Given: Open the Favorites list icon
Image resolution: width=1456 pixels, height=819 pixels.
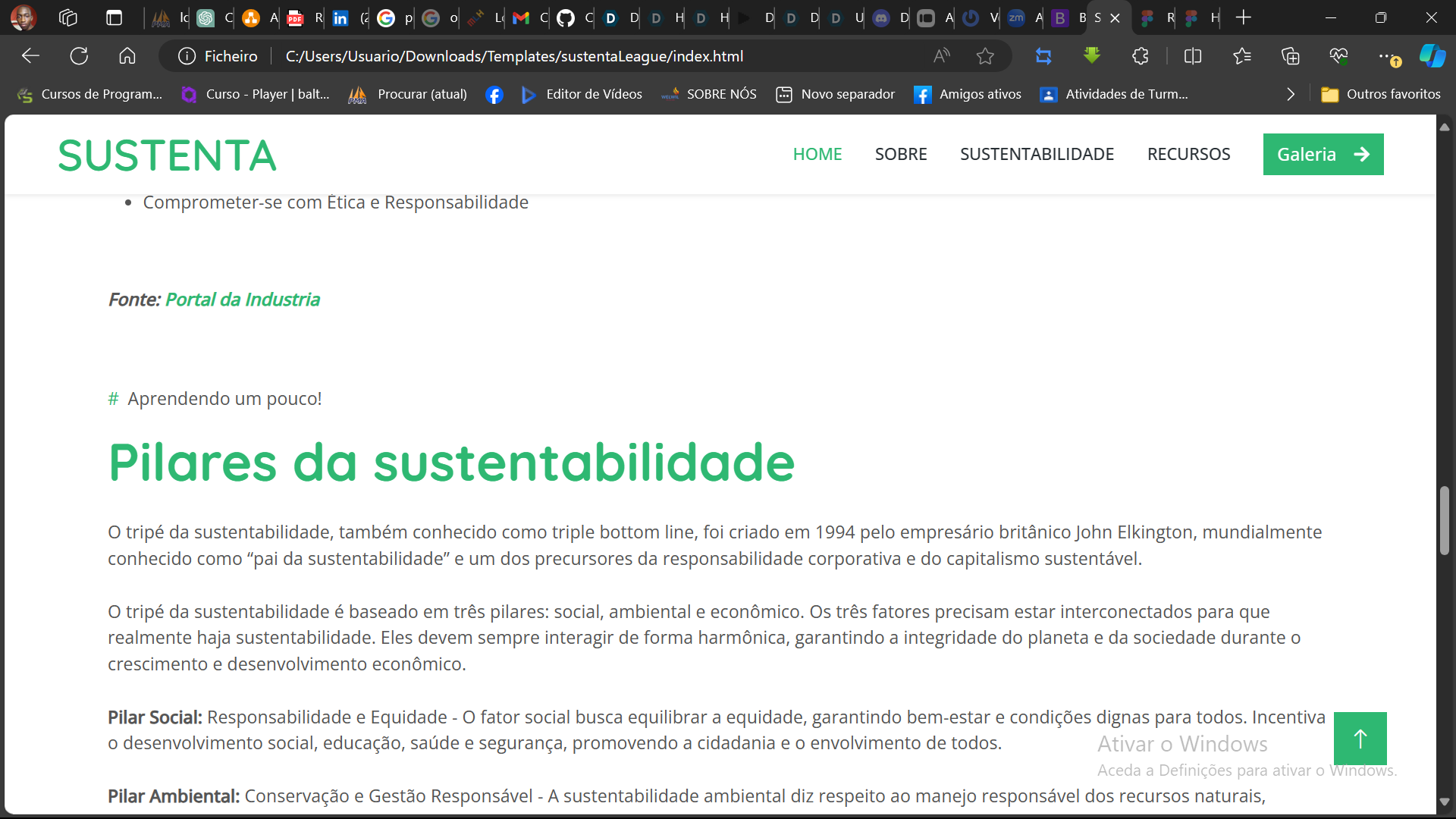Looking at the screenshot, I should 1242,56.
